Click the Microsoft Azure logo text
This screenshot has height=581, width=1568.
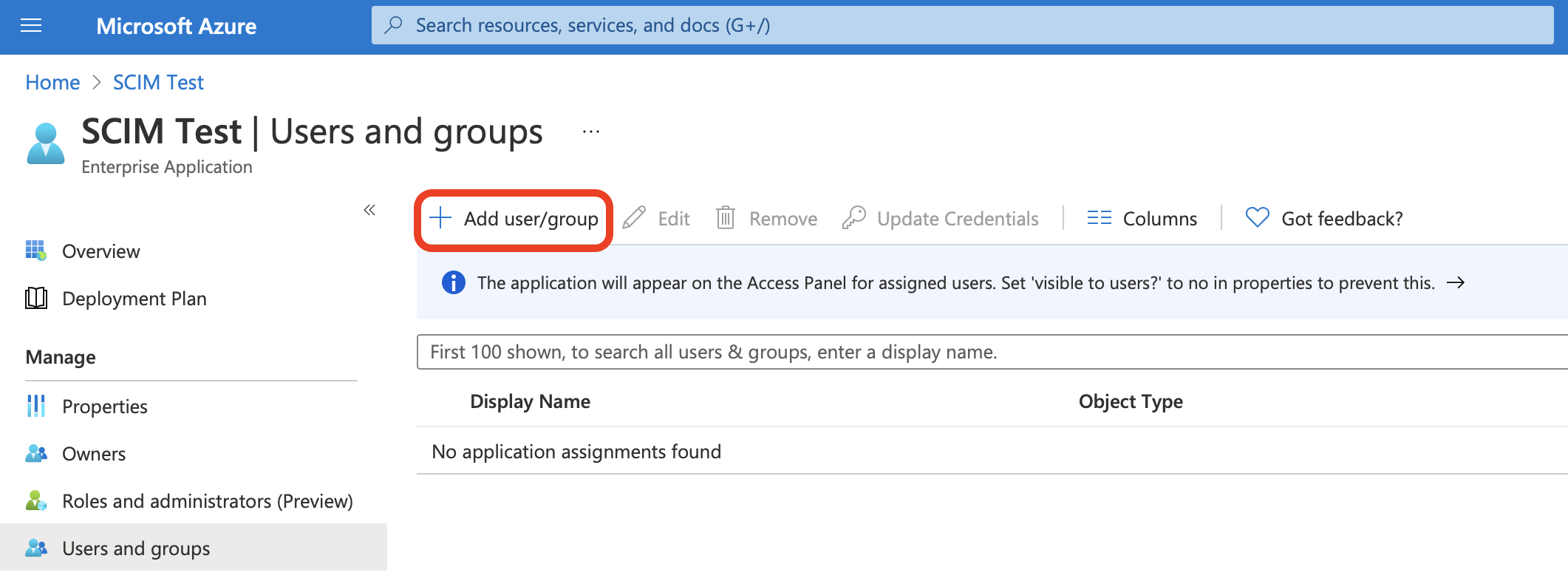tap(176, 27)
